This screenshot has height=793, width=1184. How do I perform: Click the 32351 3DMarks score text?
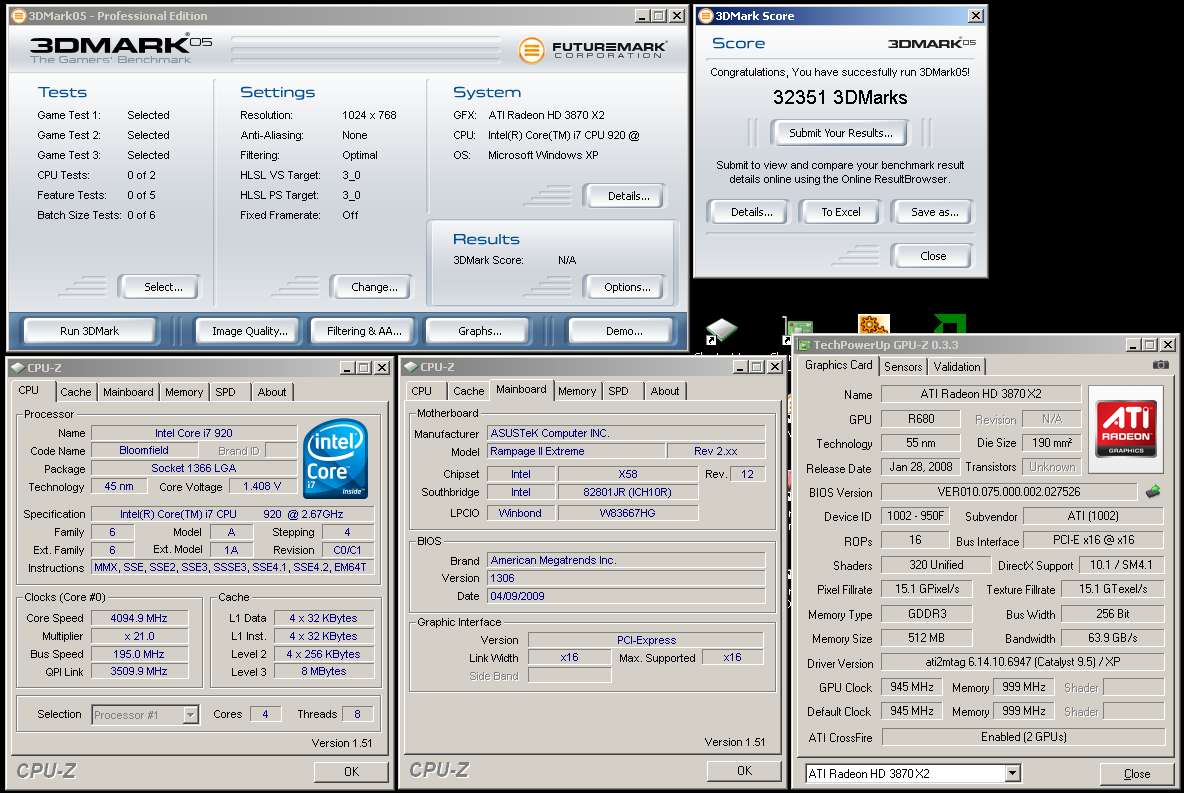(x=840, y=97)
